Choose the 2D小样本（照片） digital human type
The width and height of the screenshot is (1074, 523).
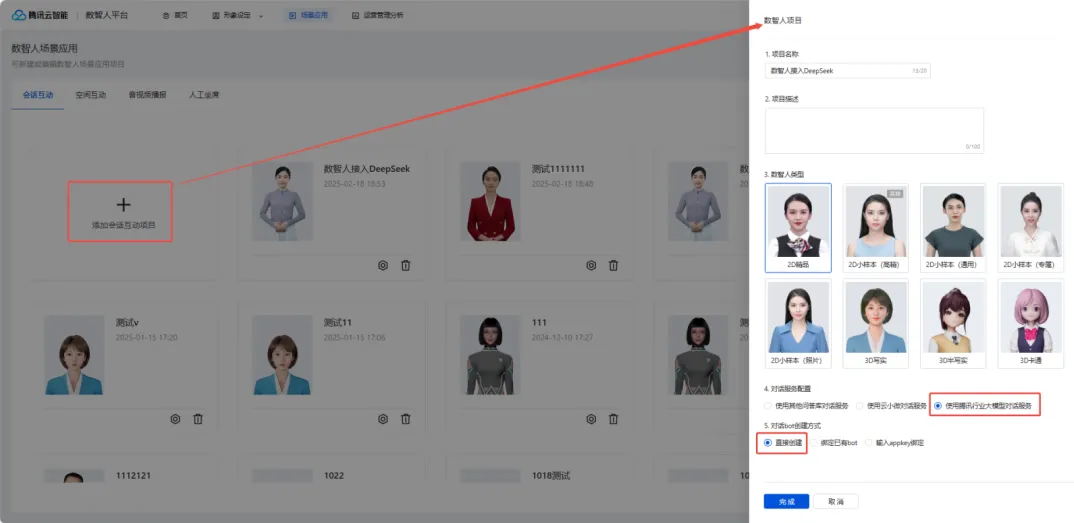[798, 323]
